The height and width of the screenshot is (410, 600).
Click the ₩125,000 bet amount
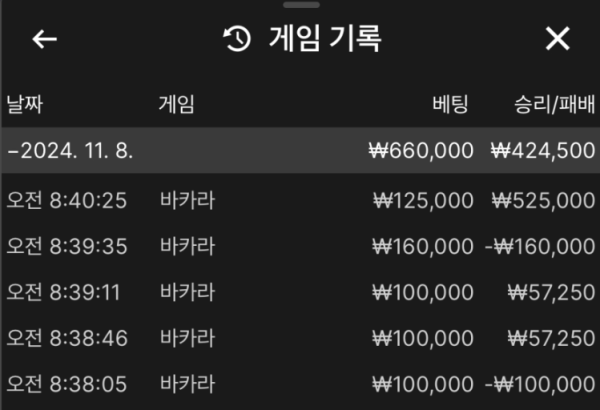423,200
